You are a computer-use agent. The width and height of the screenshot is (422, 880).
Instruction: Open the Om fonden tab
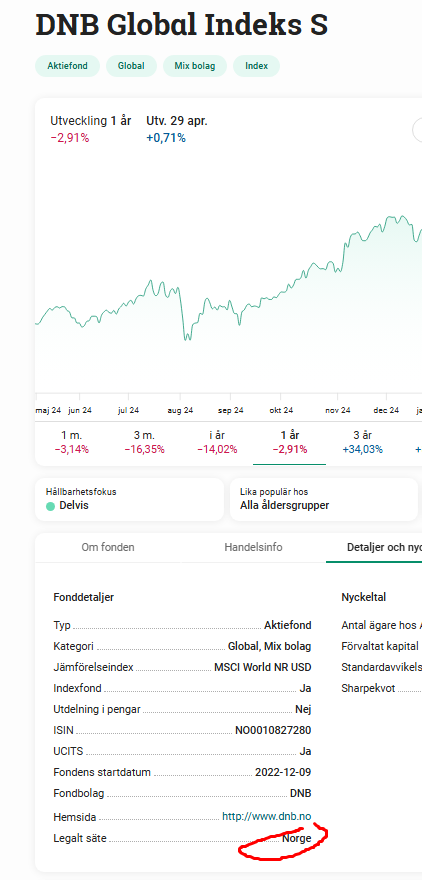[108, 547]
